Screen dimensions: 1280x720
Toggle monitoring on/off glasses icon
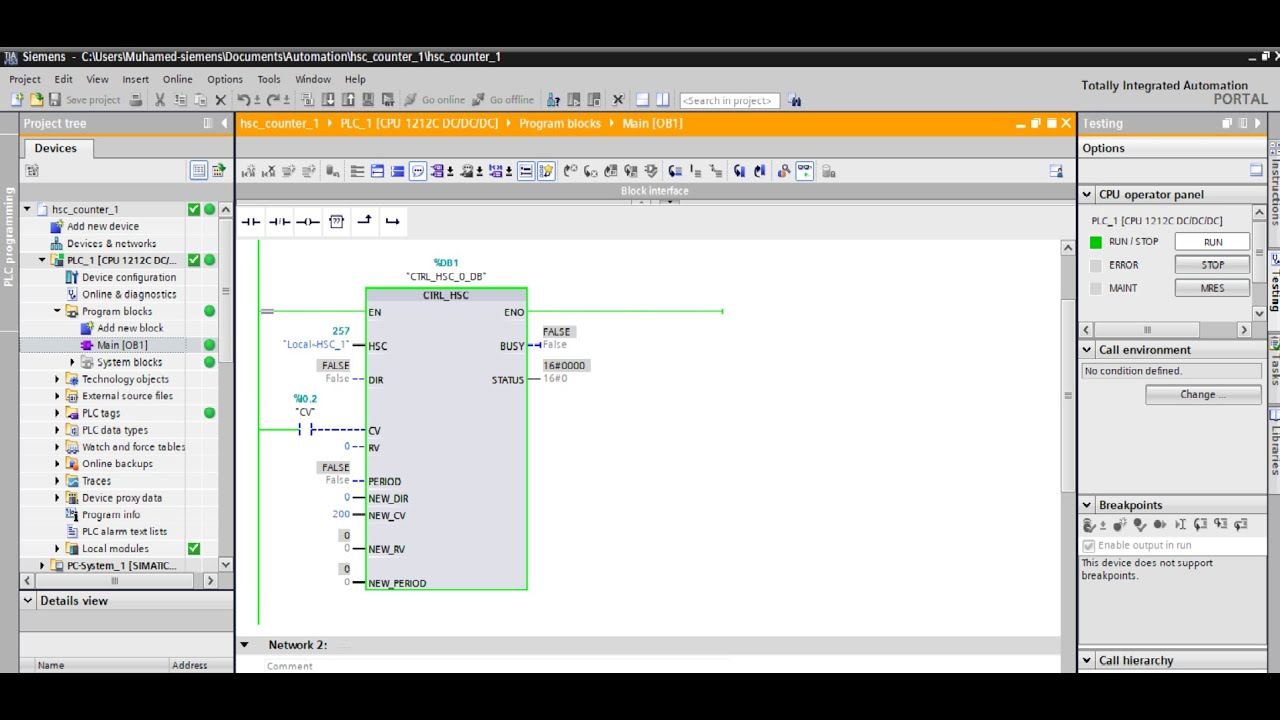pyautogui.click(x=805, y=171)
